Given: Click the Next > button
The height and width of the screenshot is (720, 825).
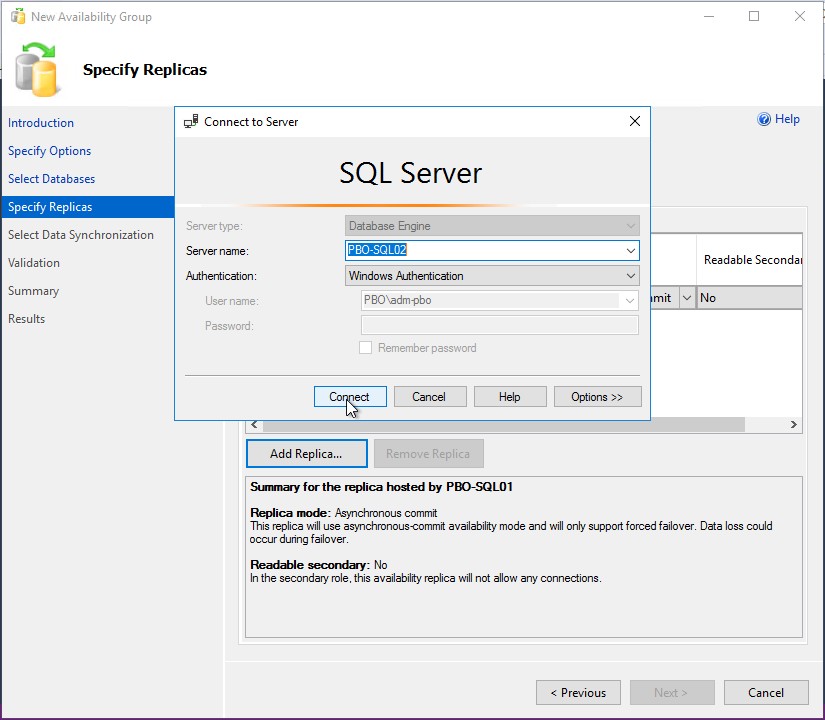Looking at the screenshot, I should pos(672,693).
